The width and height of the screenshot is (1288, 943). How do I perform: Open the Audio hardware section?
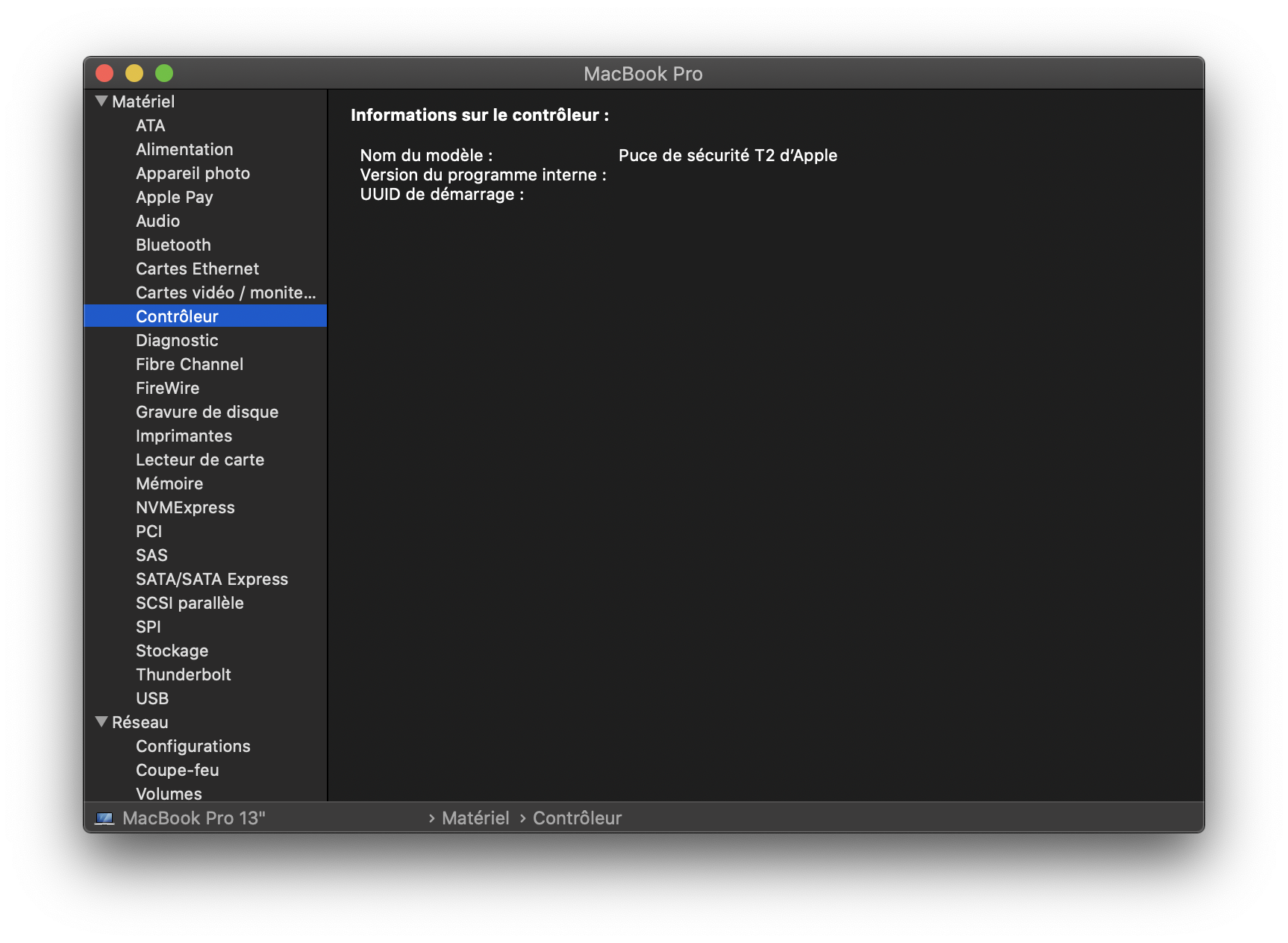pyautogui.click(x=157, y=221)
